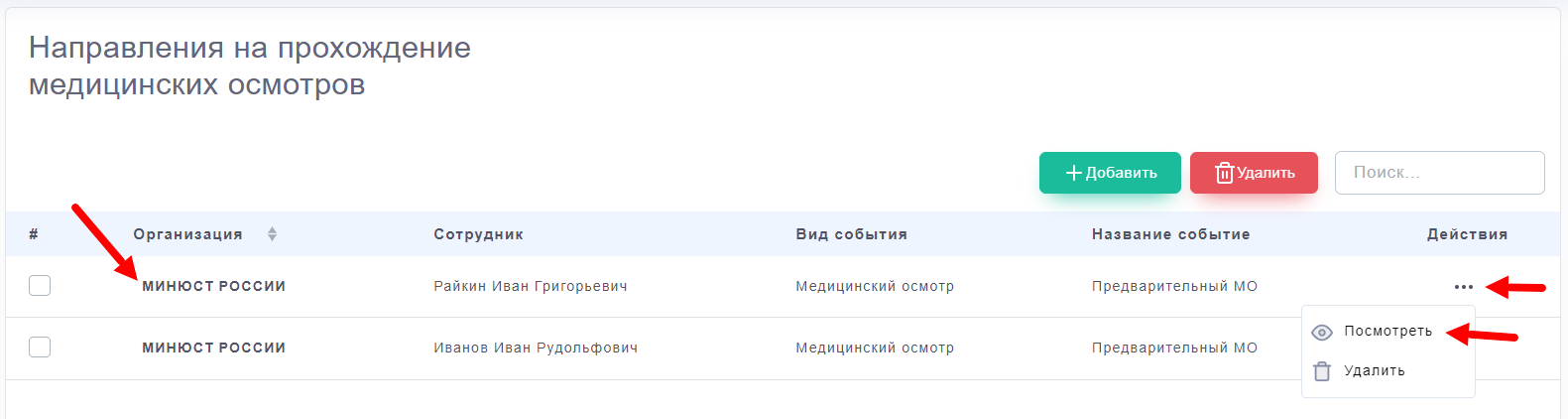Sort by Организация using the sort arrows
This screenshot has height=419, width=1568.
(x=272, y=234)
